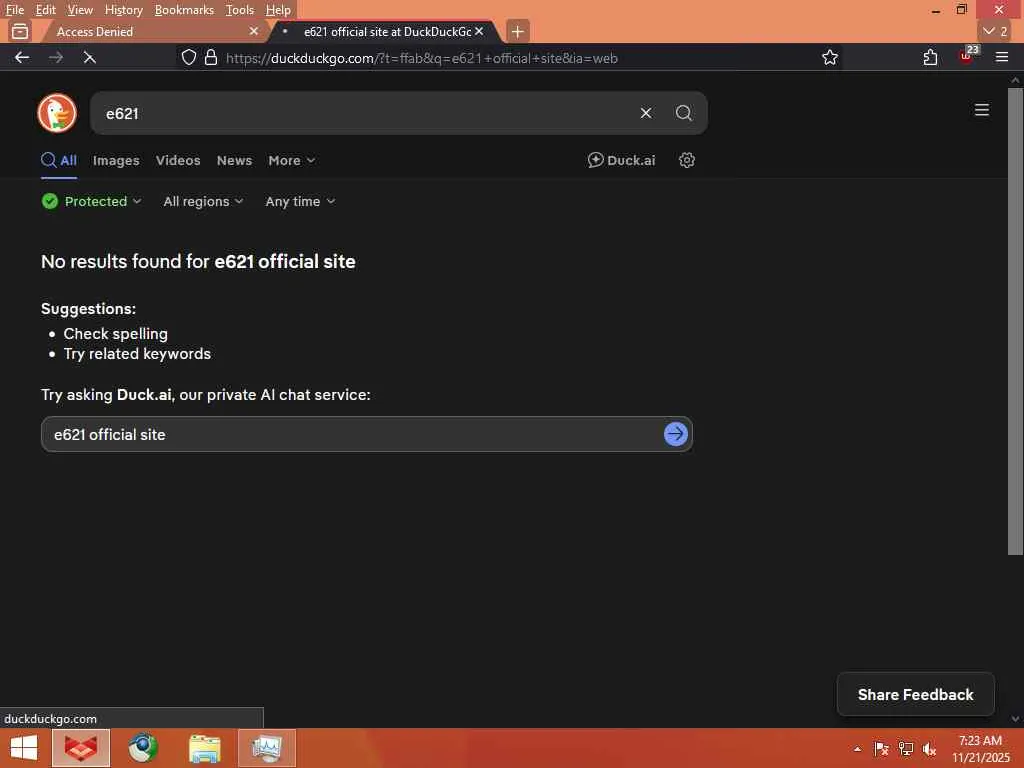Open the Firefox application menu

click(1002, 57)
